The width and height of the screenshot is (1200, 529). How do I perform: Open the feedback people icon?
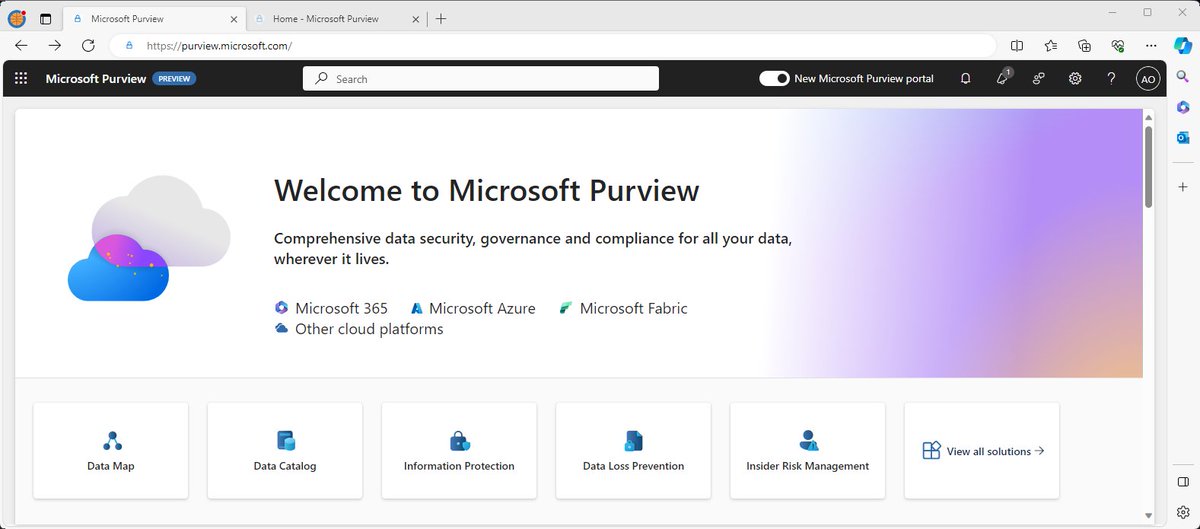tap(1039, 78)
